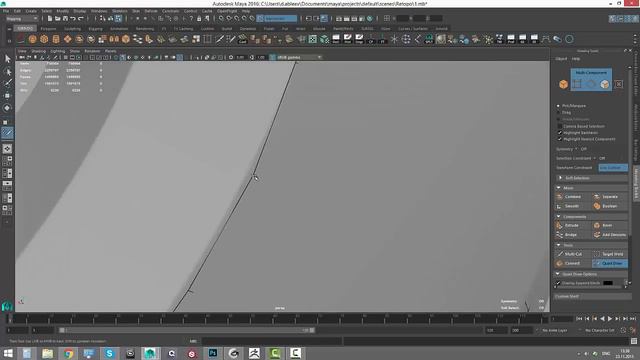Viewport: 640px width, 360px height.
Task: Click the time range slider bar
Action: [x=187, y=330]
